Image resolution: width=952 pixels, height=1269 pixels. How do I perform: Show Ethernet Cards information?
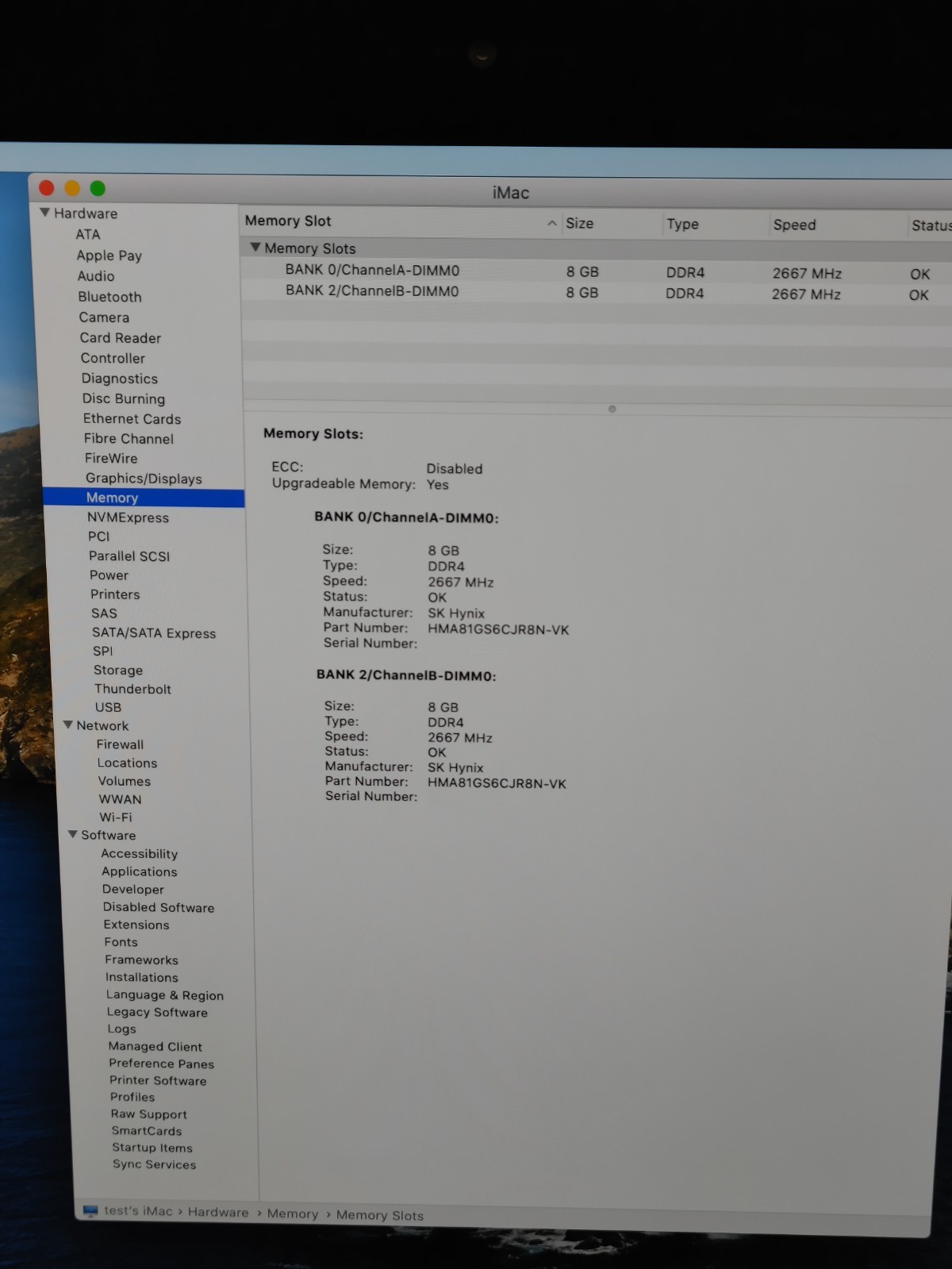(132, 419)
